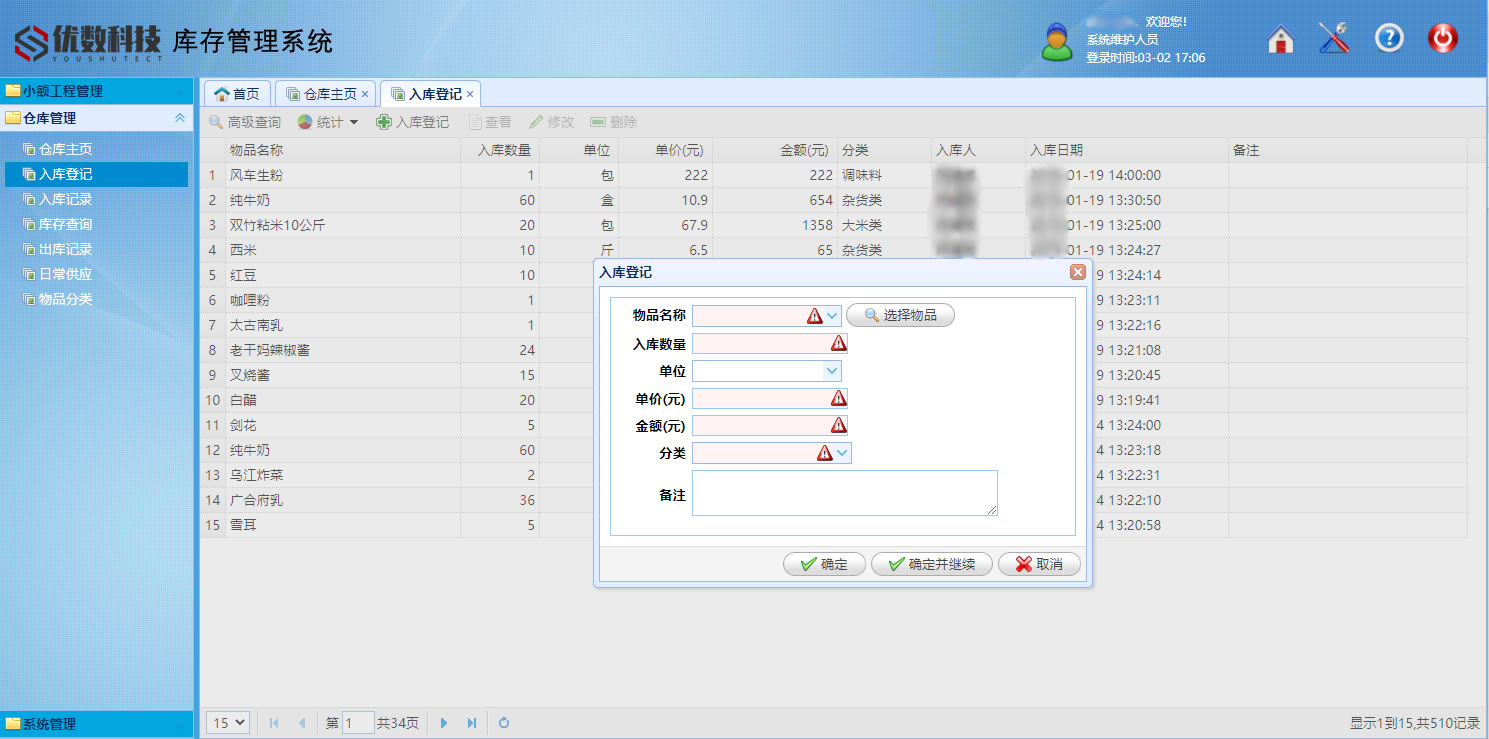Switch to the 首页 tab
The width and height of the screenshot is (1489, 739).
pyautogui.click(x=237, y=94)
